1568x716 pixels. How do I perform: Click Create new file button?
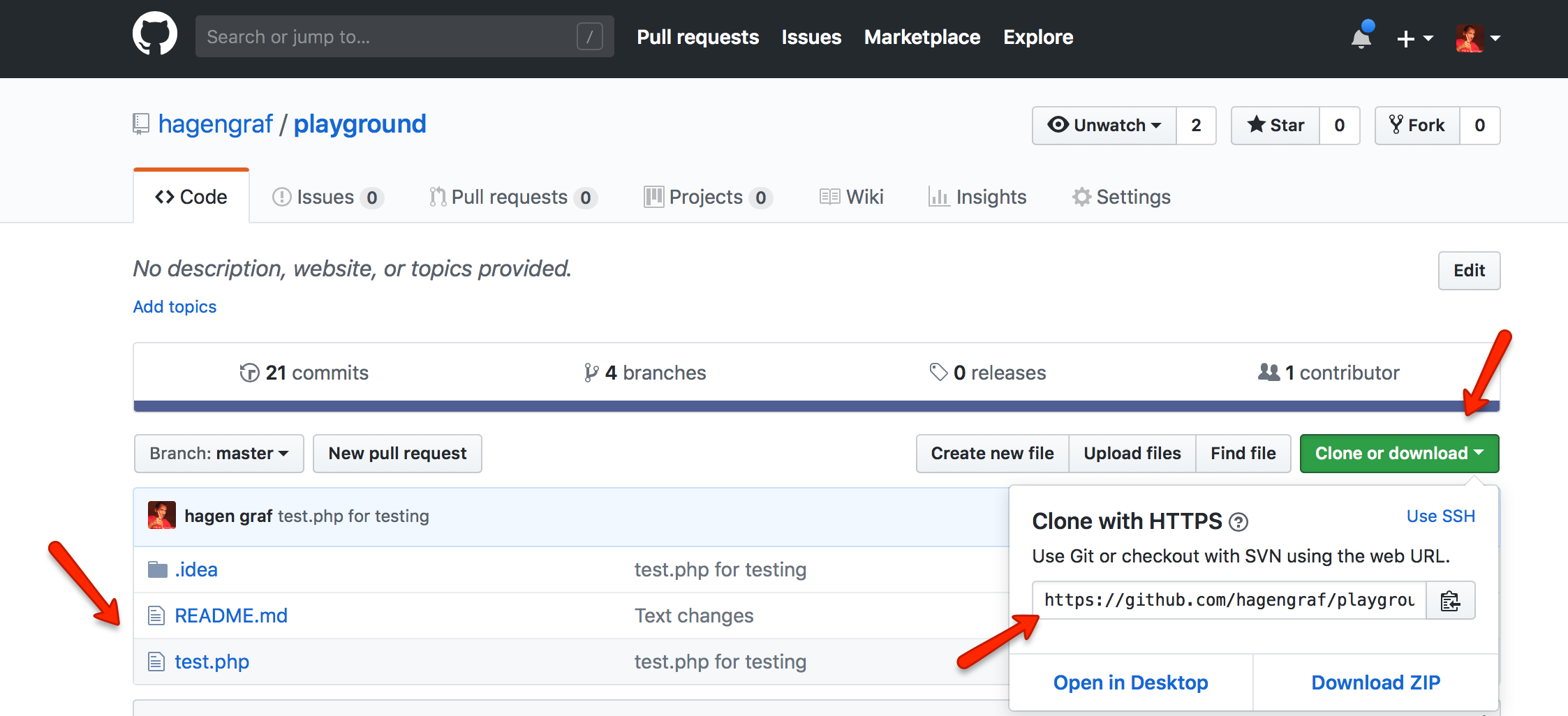pyautogui.click(x=992, y=454)
